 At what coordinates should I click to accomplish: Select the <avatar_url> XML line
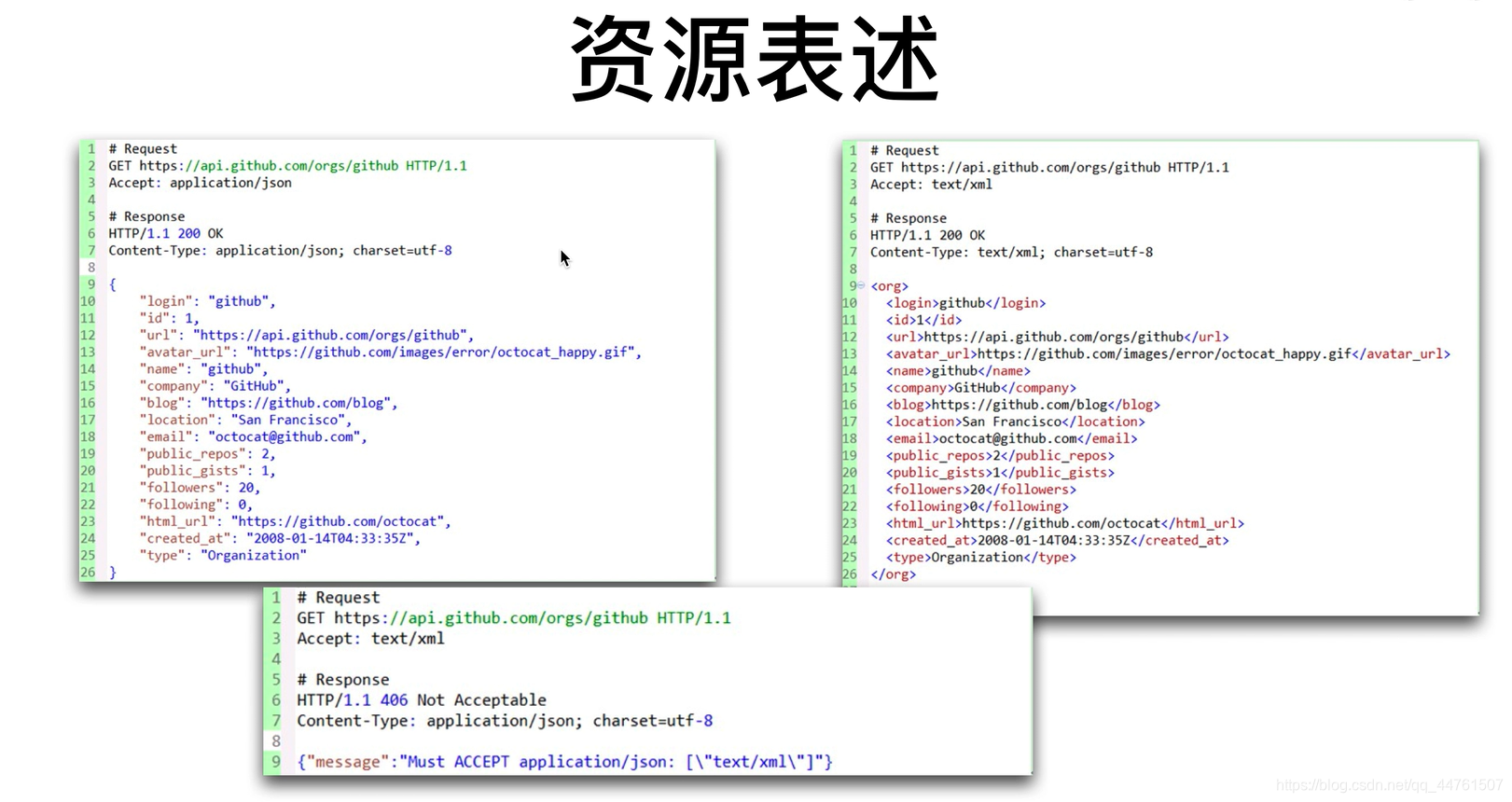point(1168,353)
